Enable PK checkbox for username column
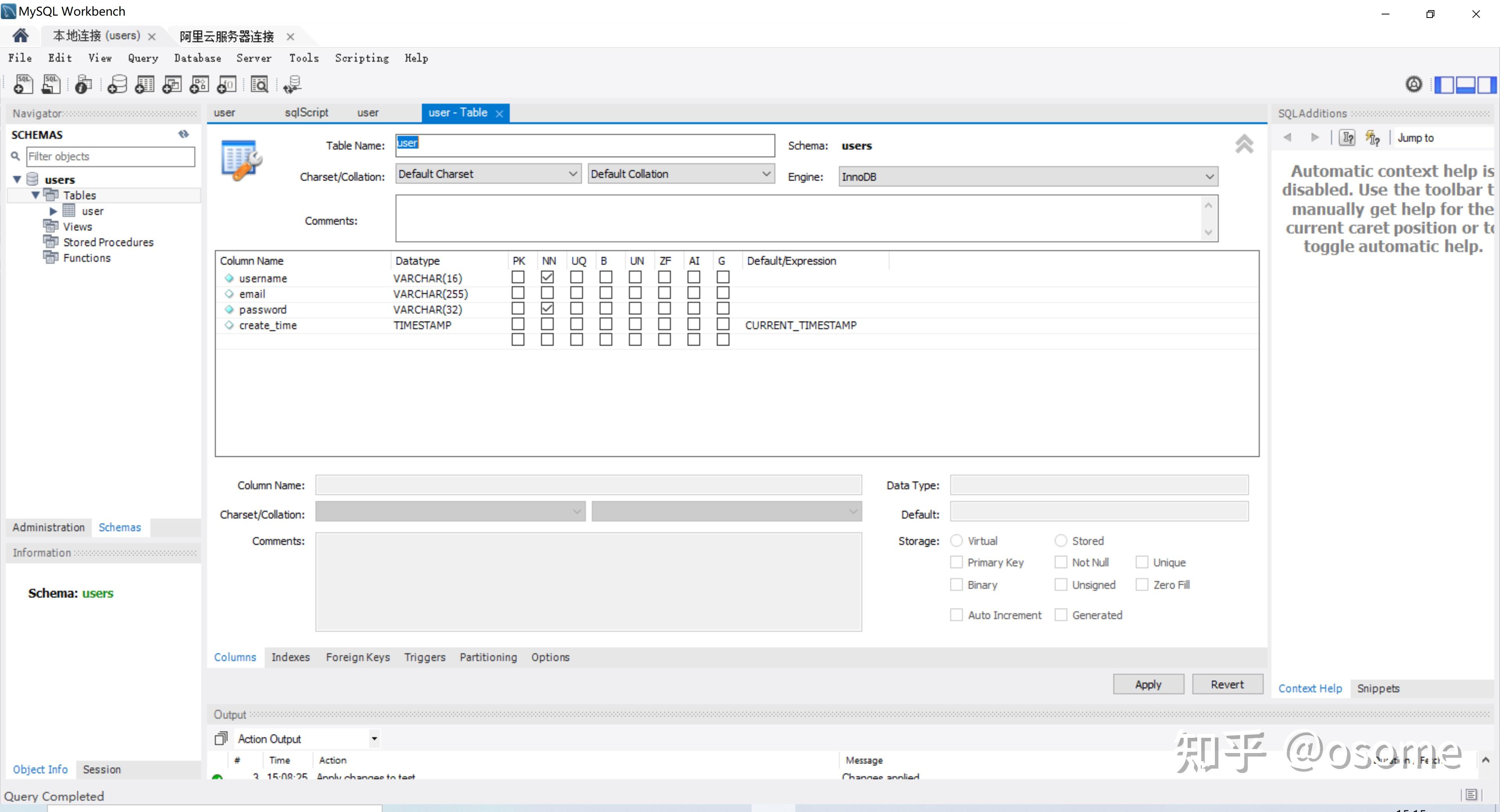The image size is (1500, 812). 518,277
